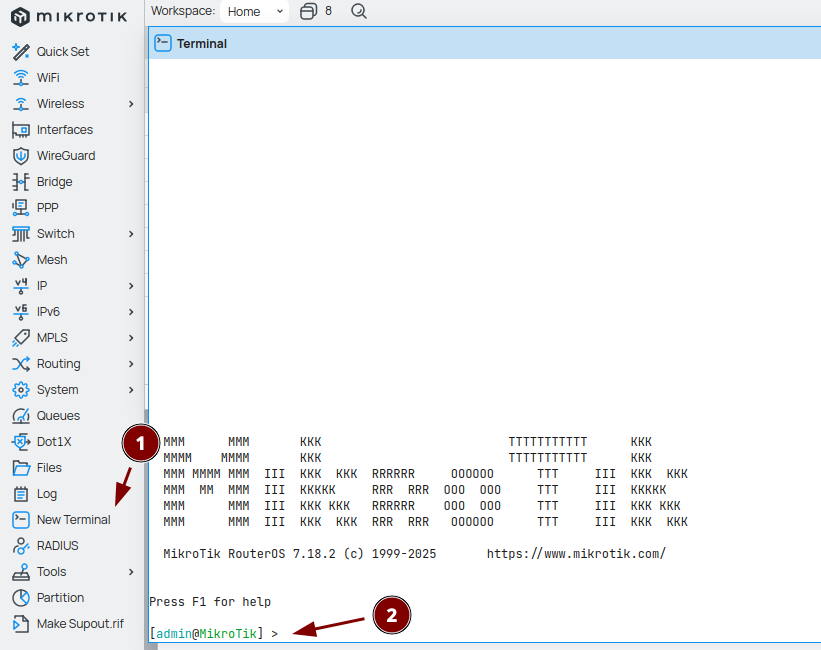Expand the Tools submenu chevron
The width and height of the screenshot is (821, 650).
pos(131,572)
